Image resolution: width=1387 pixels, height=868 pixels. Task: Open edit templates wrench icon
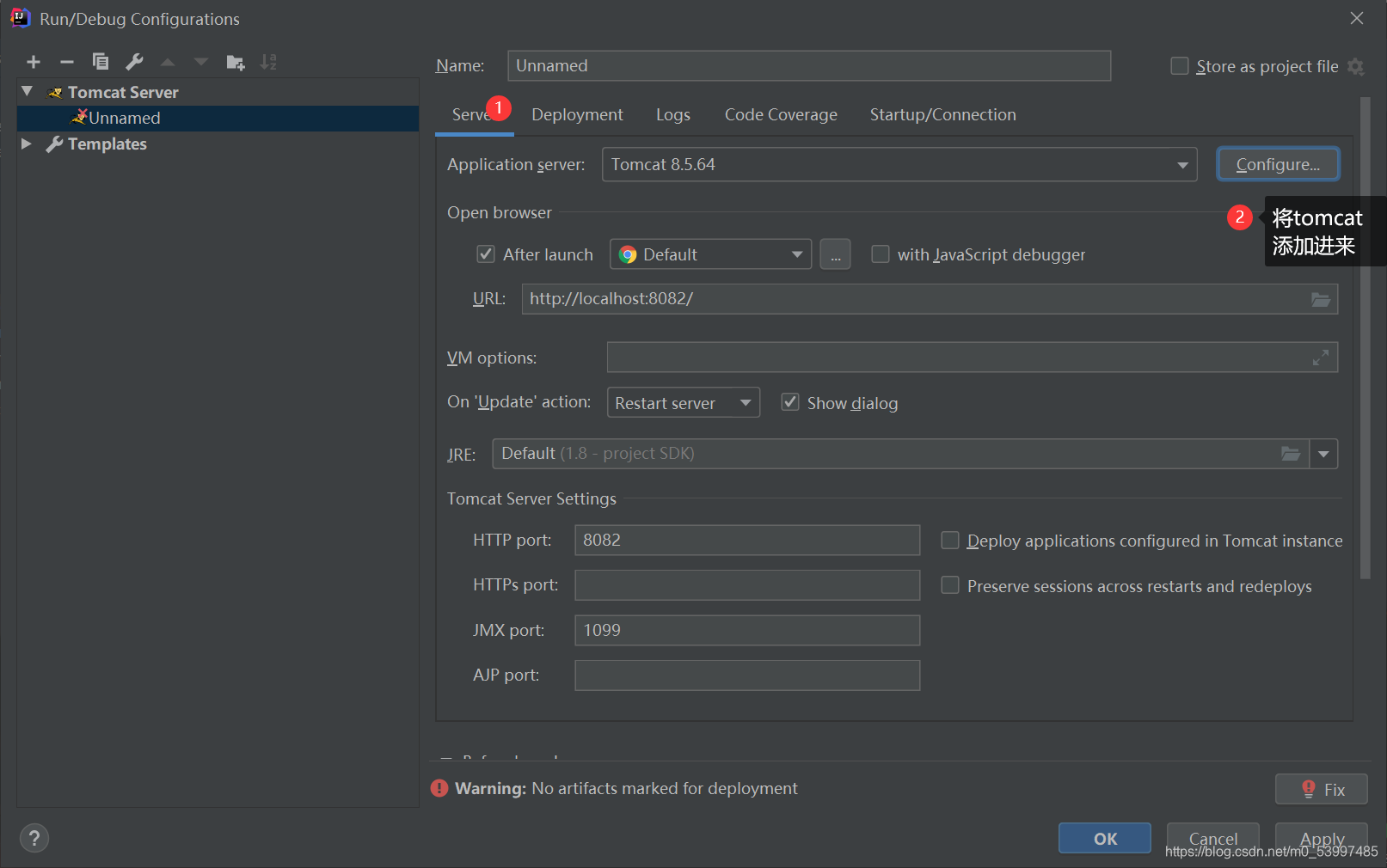[x=134, y=62]
